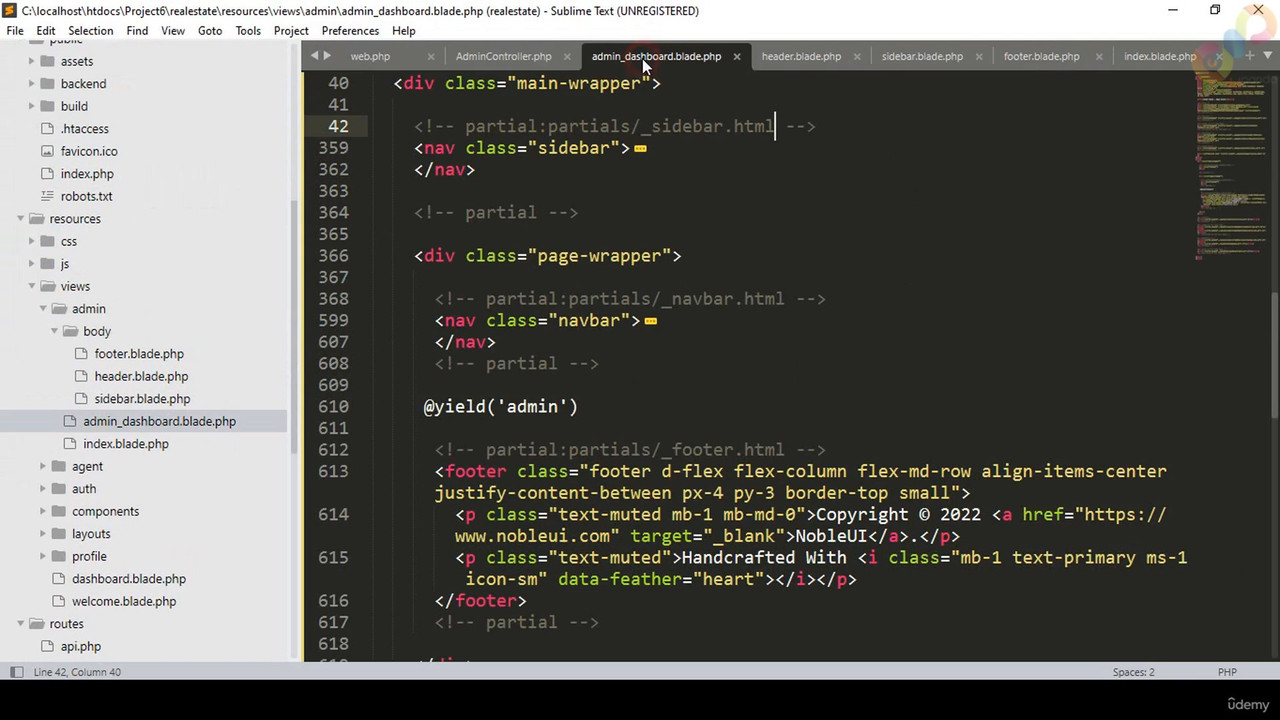Open the Preferences menu
Viewport: 1280px width, 720px height.
[350, 31]
